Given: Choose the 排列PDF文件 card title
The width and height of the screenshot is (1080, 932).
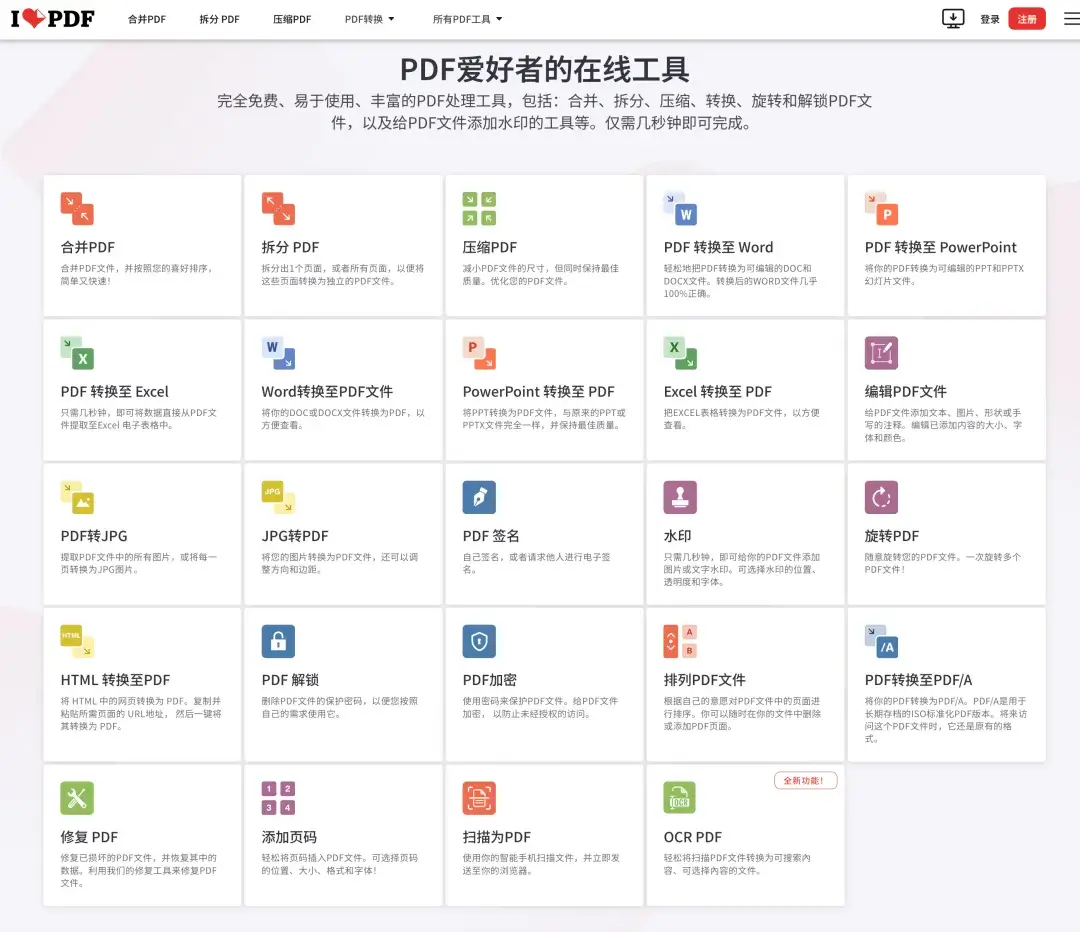Looking at the screenshot, I should click(x=705, y=680).
